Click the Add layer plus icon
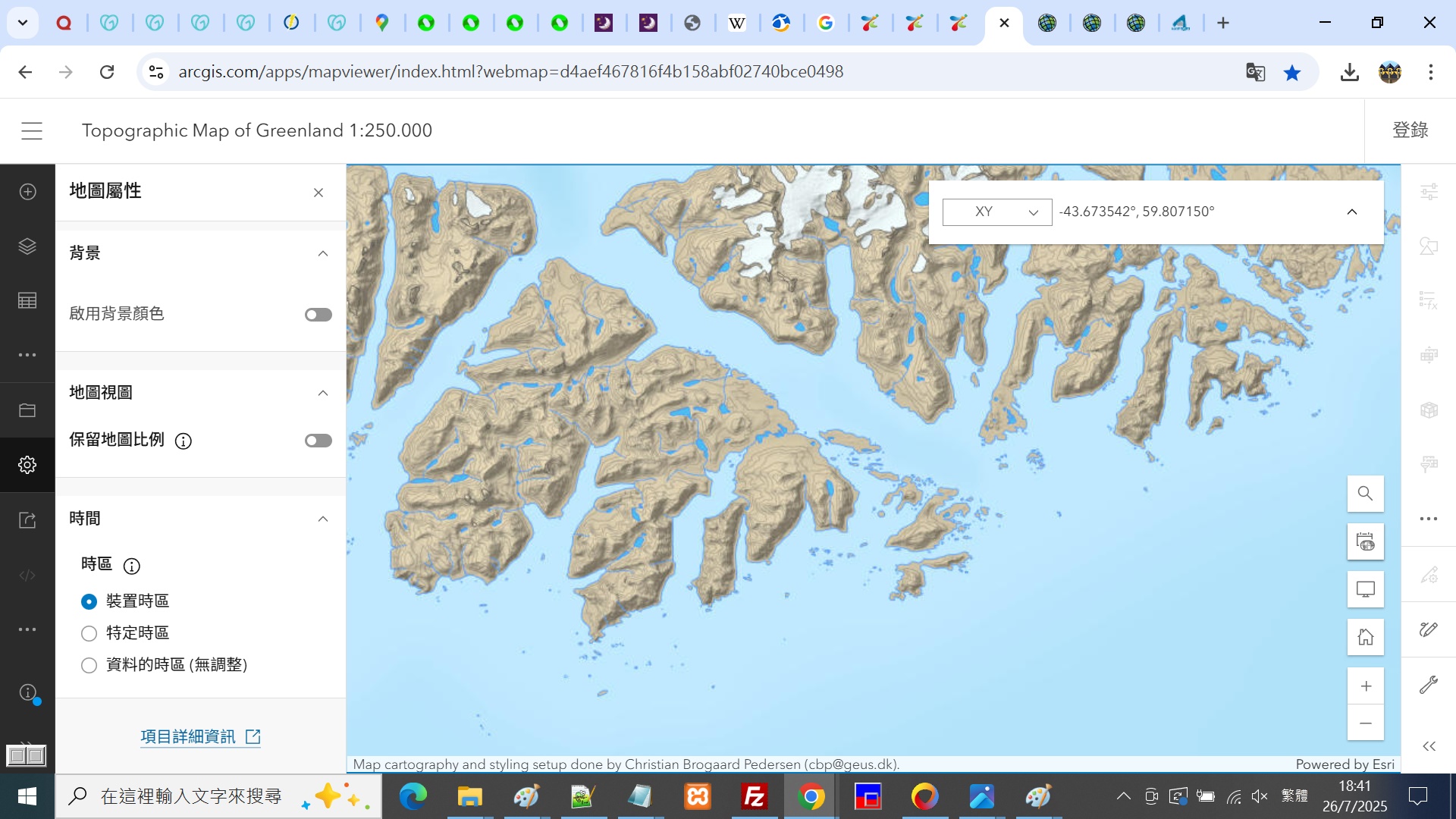The image size is (1456, 819). [27, 192]
